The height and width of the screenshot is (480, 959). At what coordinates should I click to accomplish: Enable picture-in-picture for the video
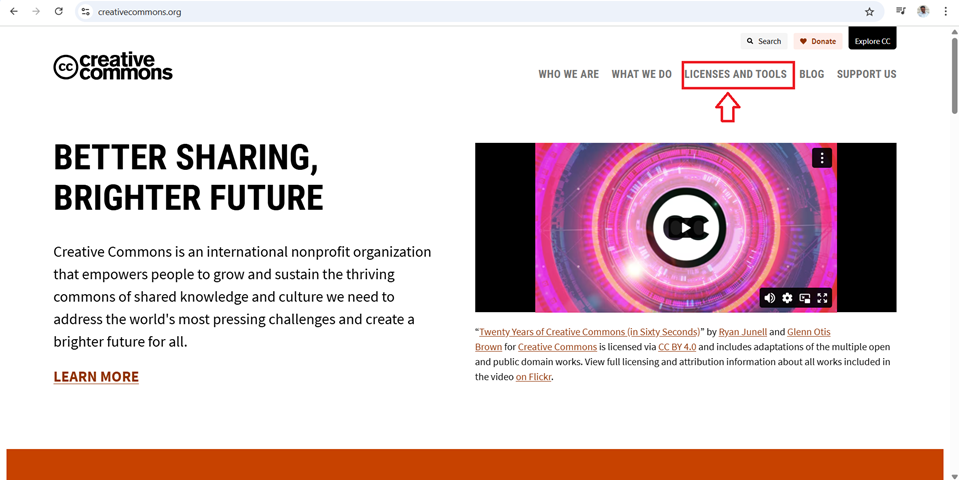[805, 298]
